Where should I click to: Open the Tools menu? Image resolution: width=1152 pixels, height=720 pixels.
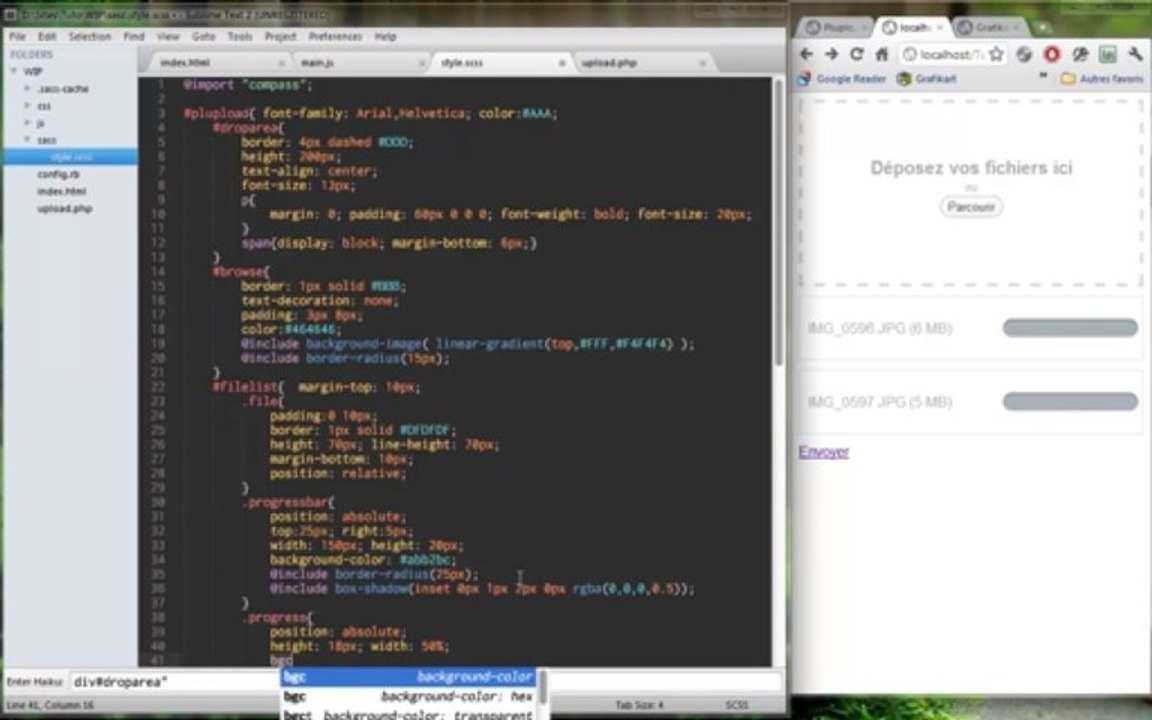click(x=240, y=36)
